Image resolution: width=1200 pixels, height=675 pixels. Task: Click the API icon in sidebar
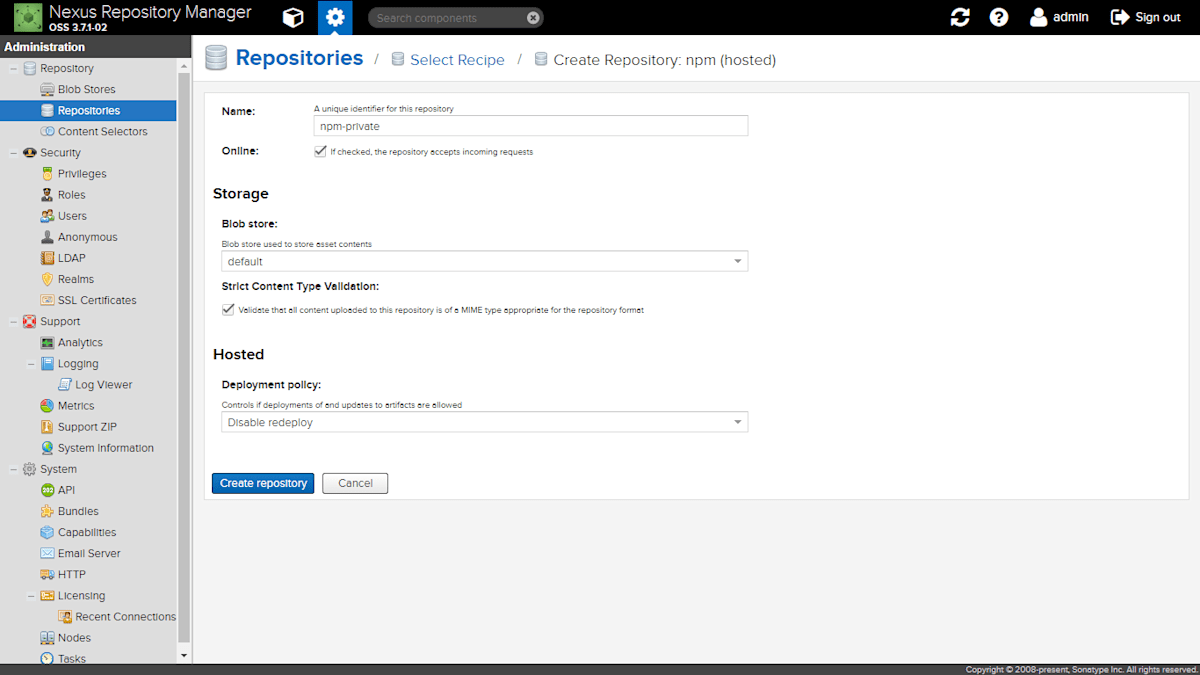[x=47, y=490]
